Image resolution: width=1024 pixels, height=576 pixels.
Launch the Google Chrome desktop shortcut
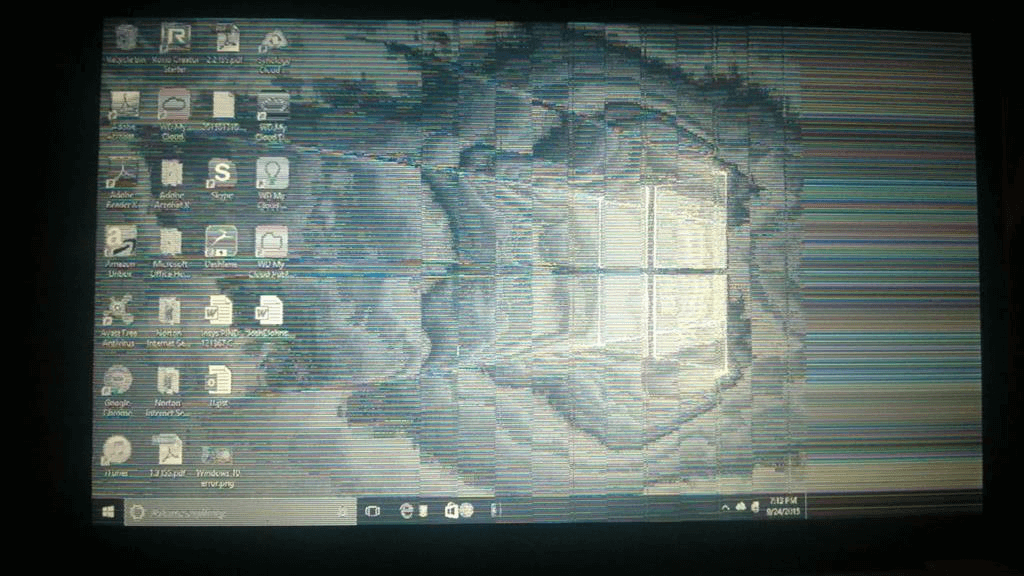[118, 391]
